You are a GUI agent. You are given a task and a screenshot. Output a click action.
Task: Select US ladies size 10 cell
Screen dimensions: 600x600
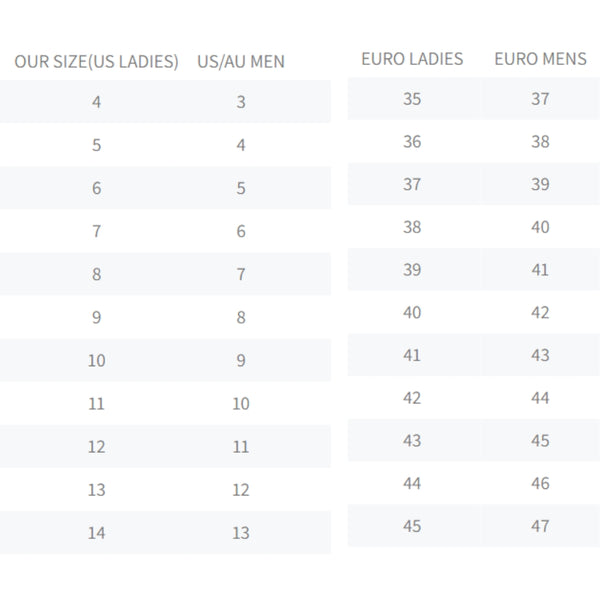tap(96, 360)
